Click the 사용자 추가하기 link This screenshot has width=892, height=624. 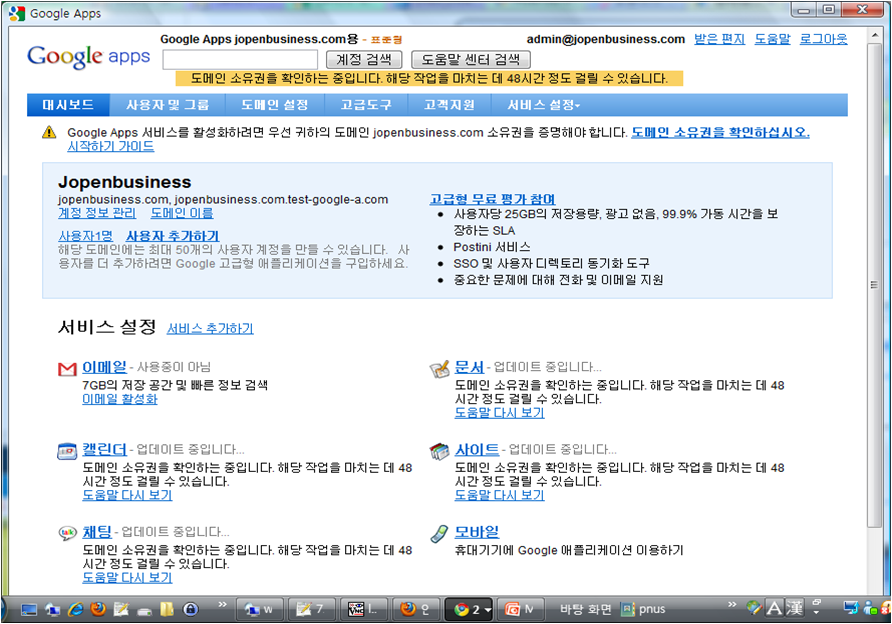(x=172, y=236)
